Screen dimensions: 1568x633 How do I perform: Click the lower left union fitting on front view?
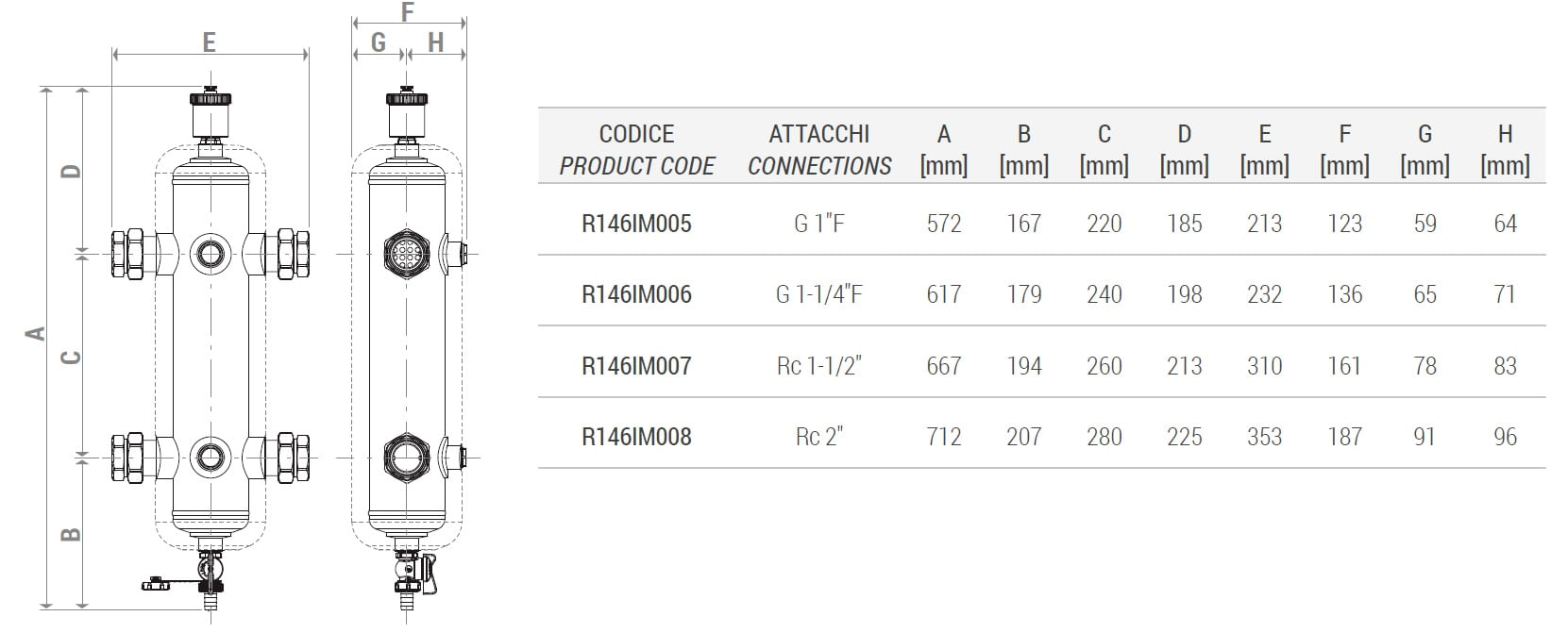coord(126,458)
